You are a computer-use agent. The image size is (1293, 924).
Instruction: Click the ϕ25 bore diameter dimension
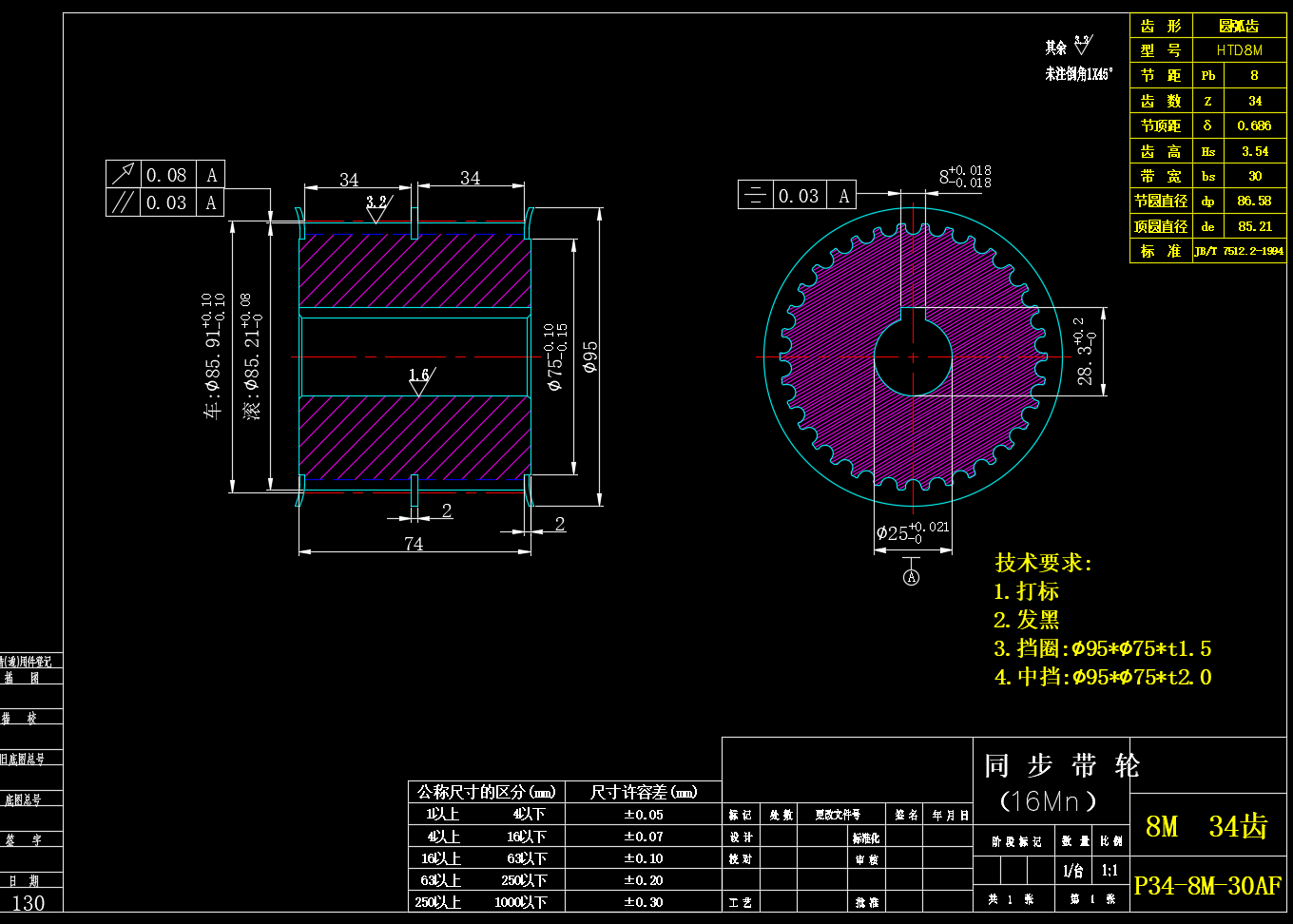click(912, 532)
